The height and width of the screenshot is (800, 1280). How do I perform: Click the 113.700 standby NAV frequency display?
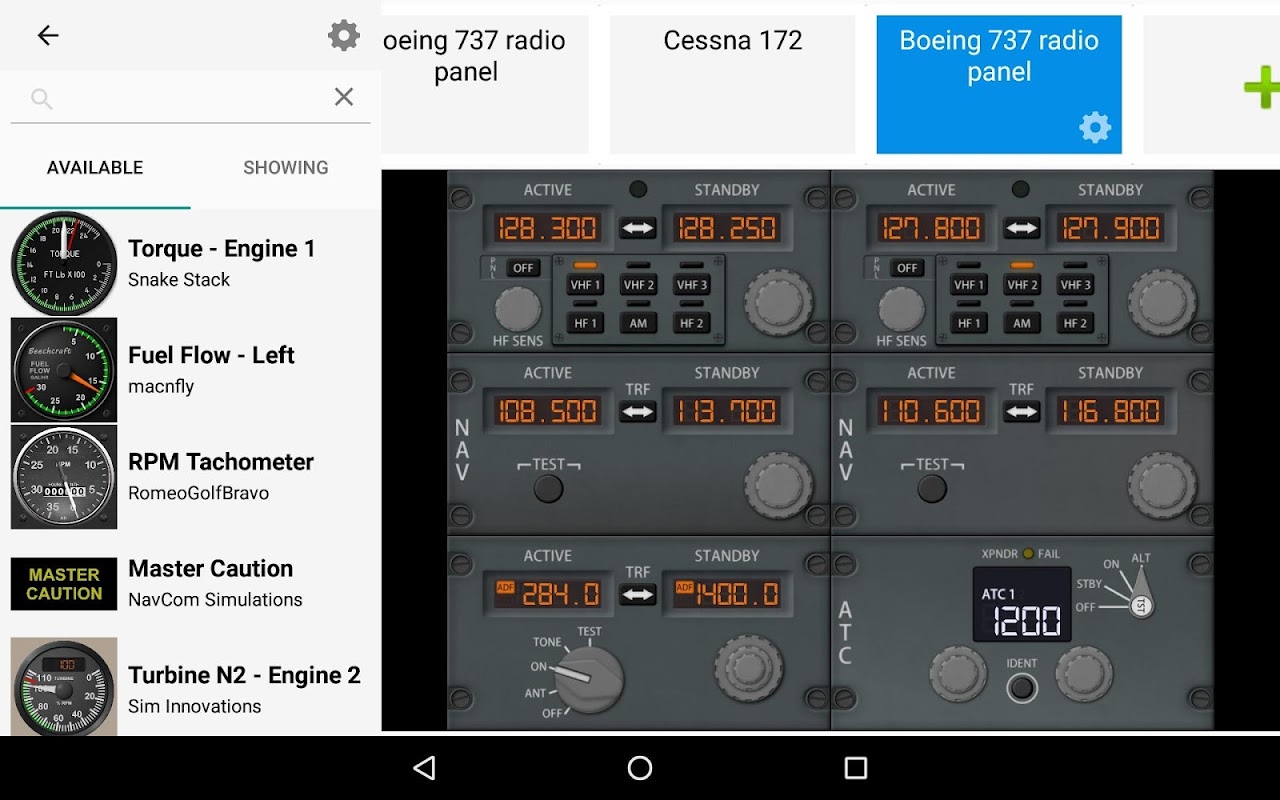click(x=727, y=411)
